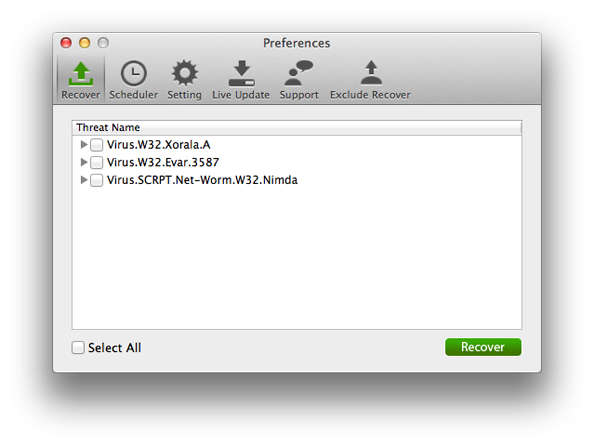Sort by the Threat Name column header
Screen dimensions: 594x446
coord(297,128)
